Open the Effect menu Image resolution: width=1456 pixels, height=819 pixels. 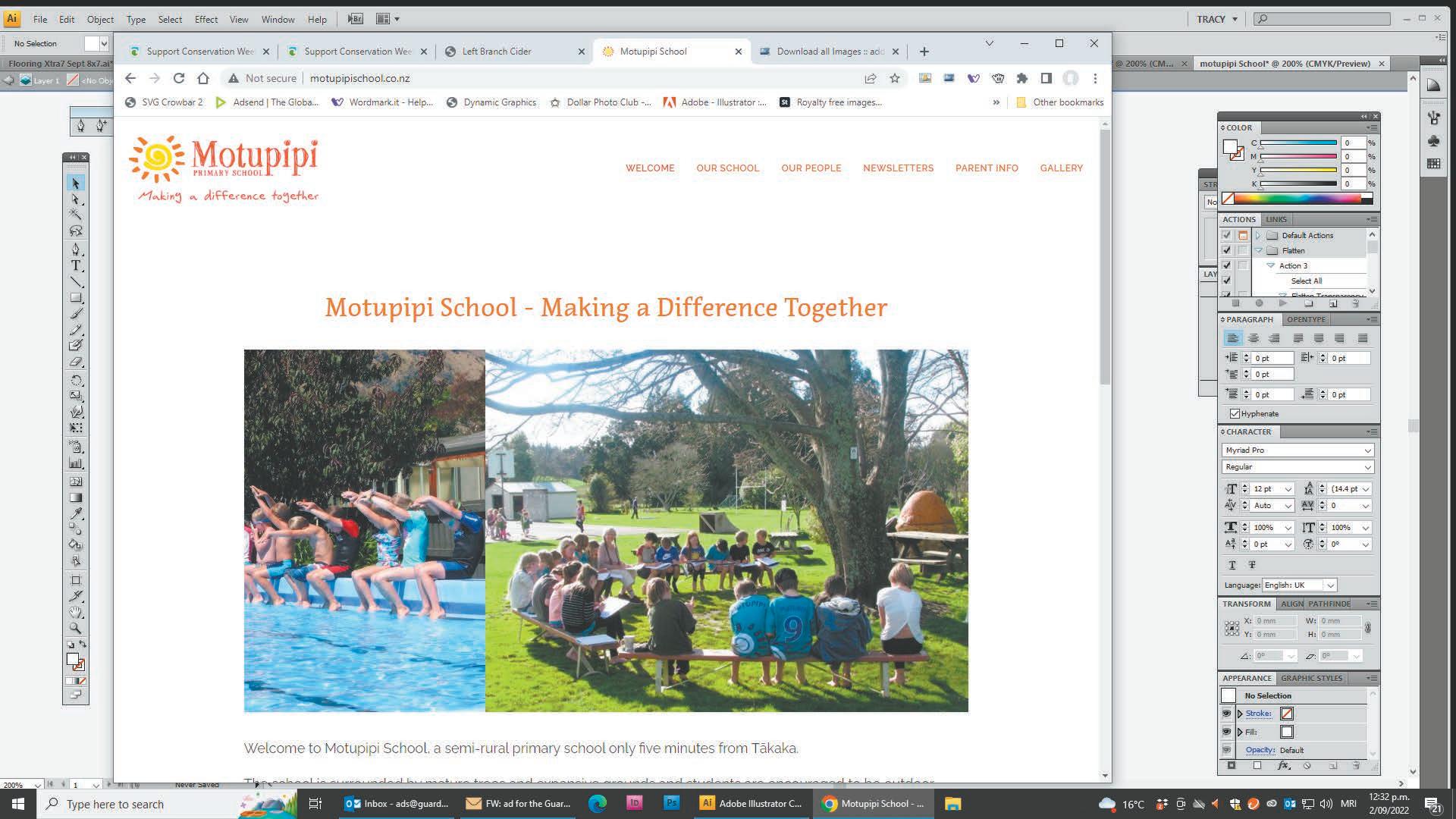point(206,19)
